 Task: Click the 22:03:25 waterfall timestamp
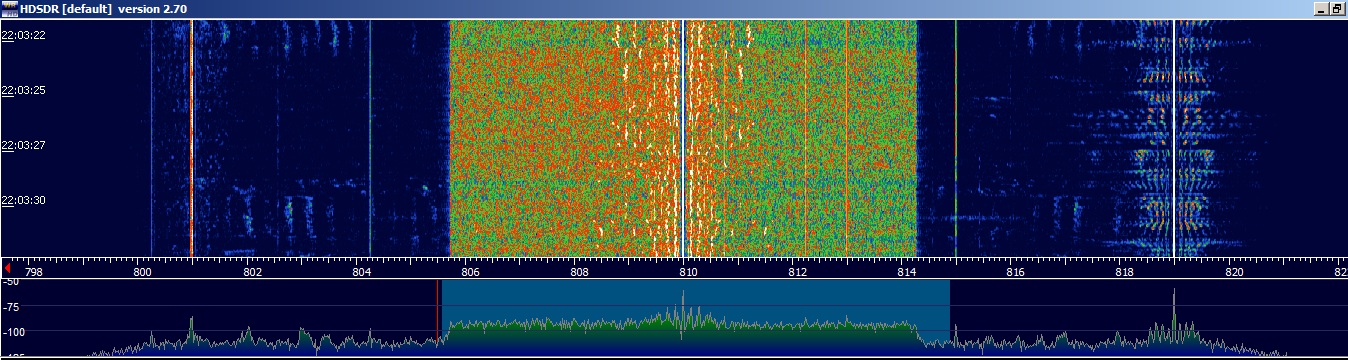click(24, 90)
